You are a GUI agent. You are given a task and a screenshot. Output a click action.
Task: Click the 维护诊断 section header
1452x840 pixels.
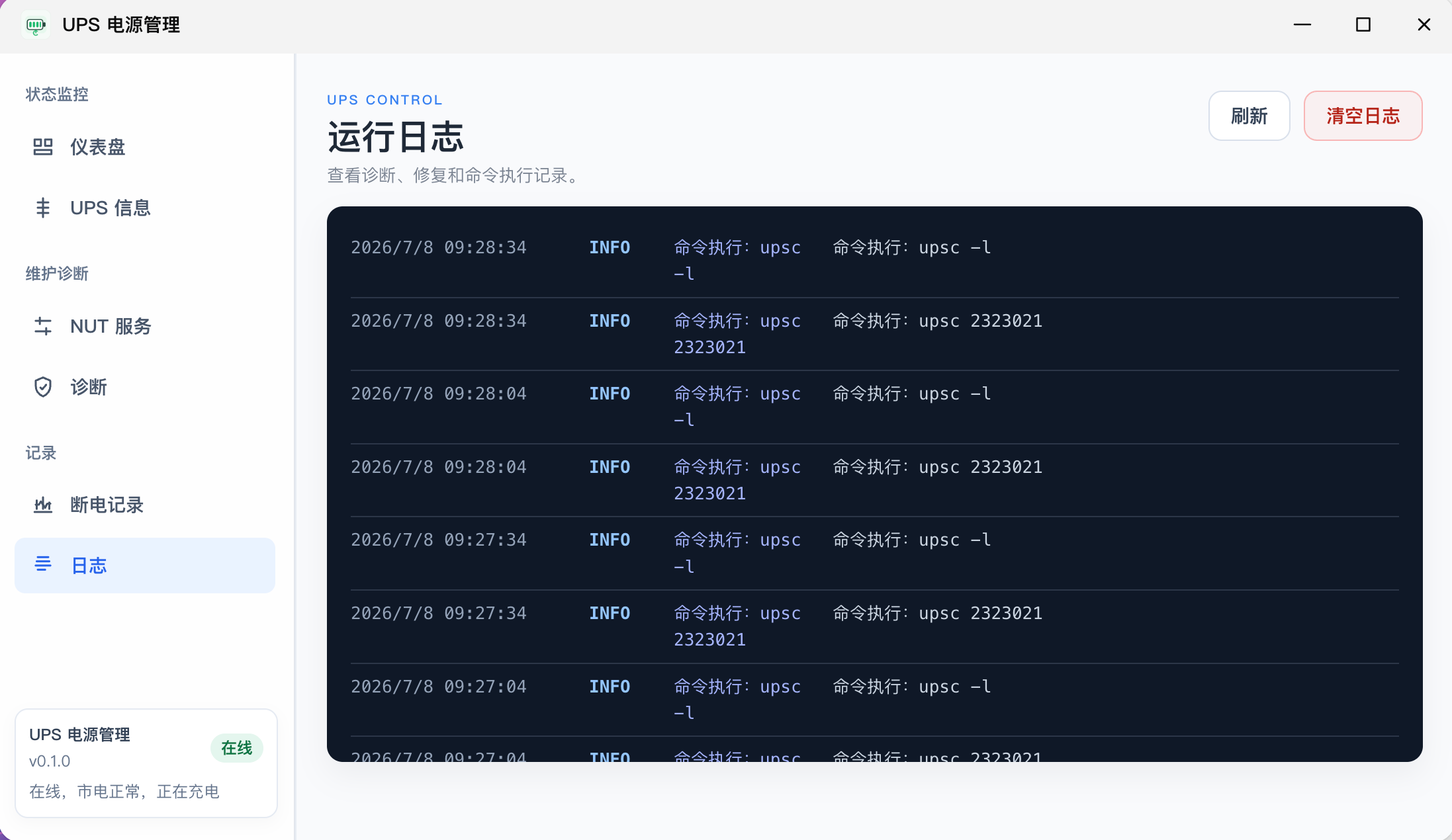[57, 274]
